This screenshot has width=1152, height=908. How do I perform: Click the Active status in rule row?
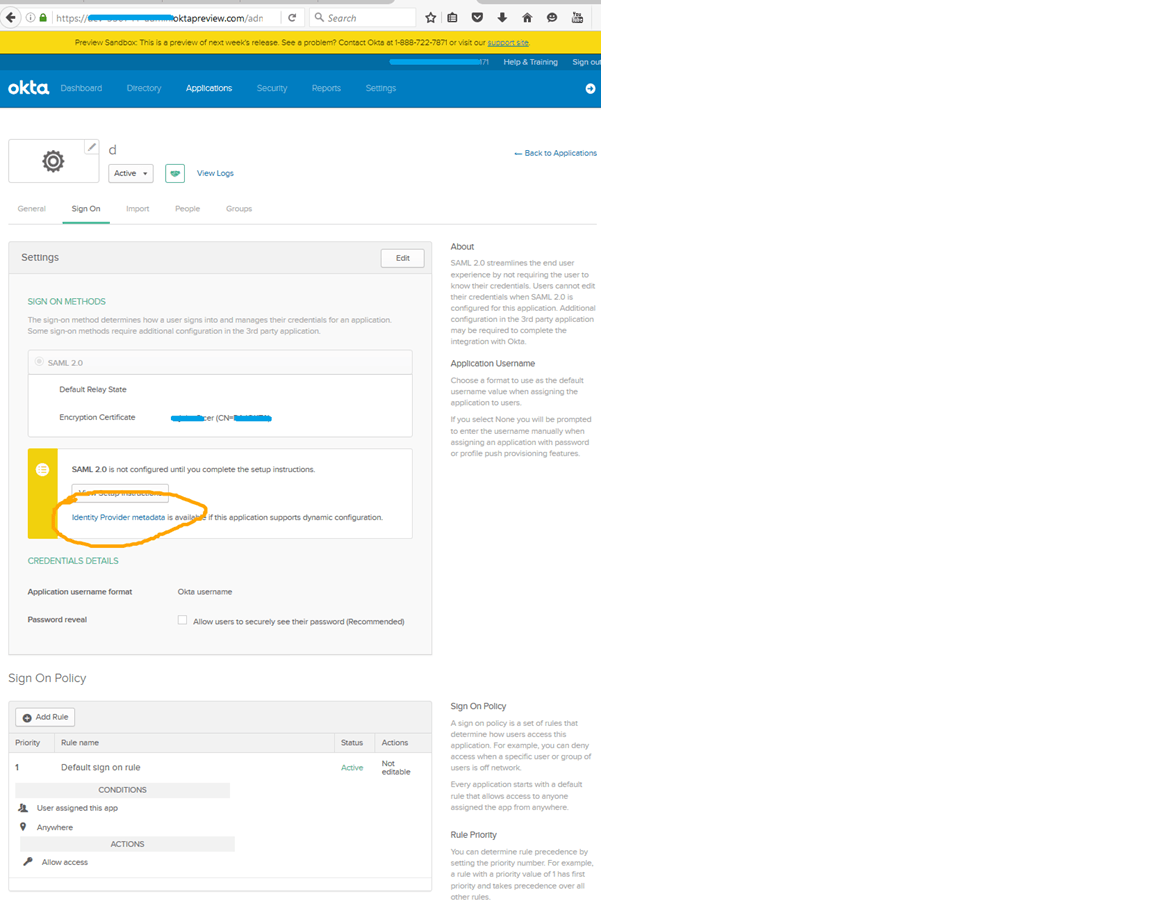pos(352,768)
